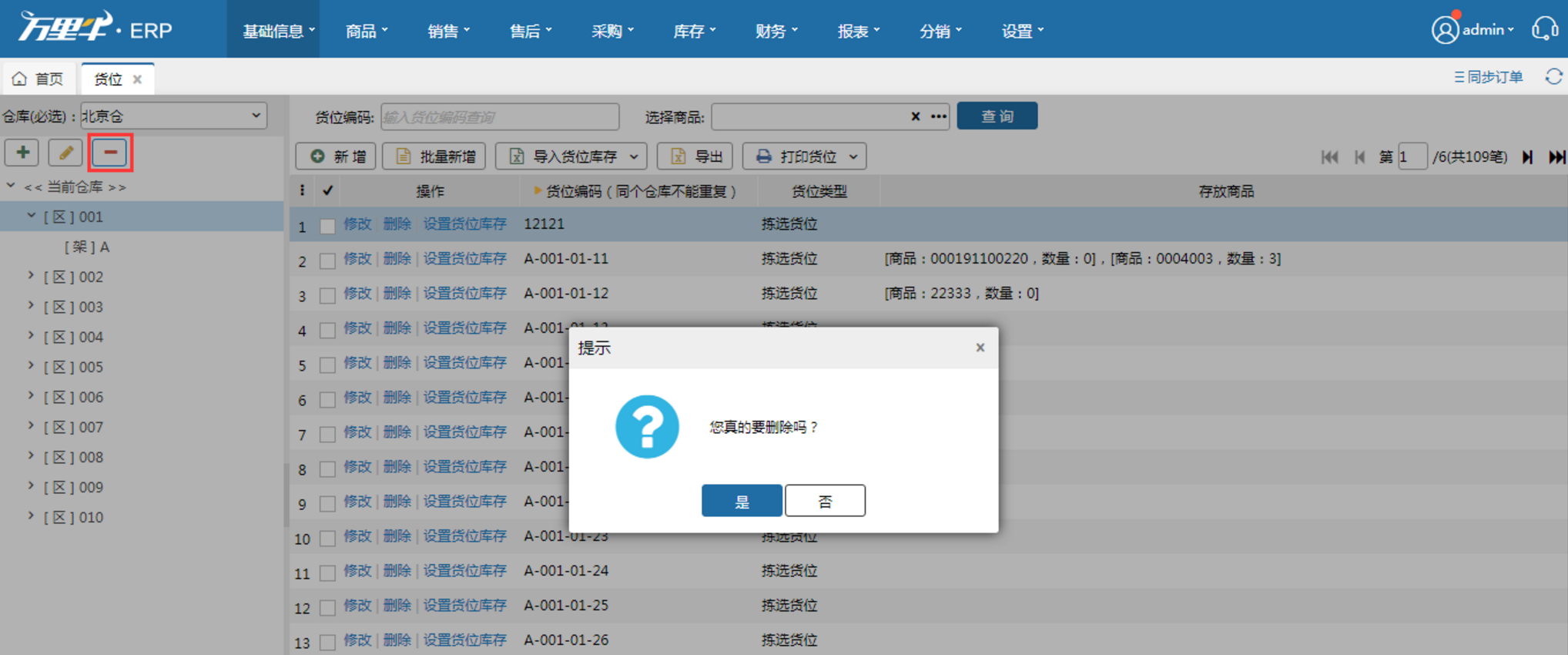The height and width of the screenshot is (655, 1568).
Task: Collapse the <<当前仓库>> root node
Action: tap(11, 186)
